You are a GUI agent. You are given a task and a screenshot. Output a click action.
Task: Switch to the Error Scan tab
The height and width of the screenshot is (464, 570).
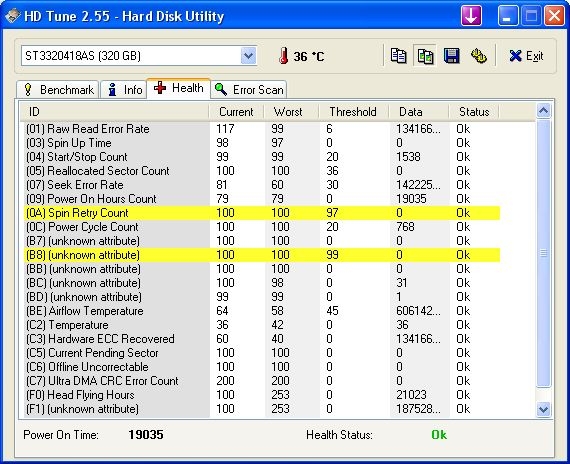coord(249,90)
